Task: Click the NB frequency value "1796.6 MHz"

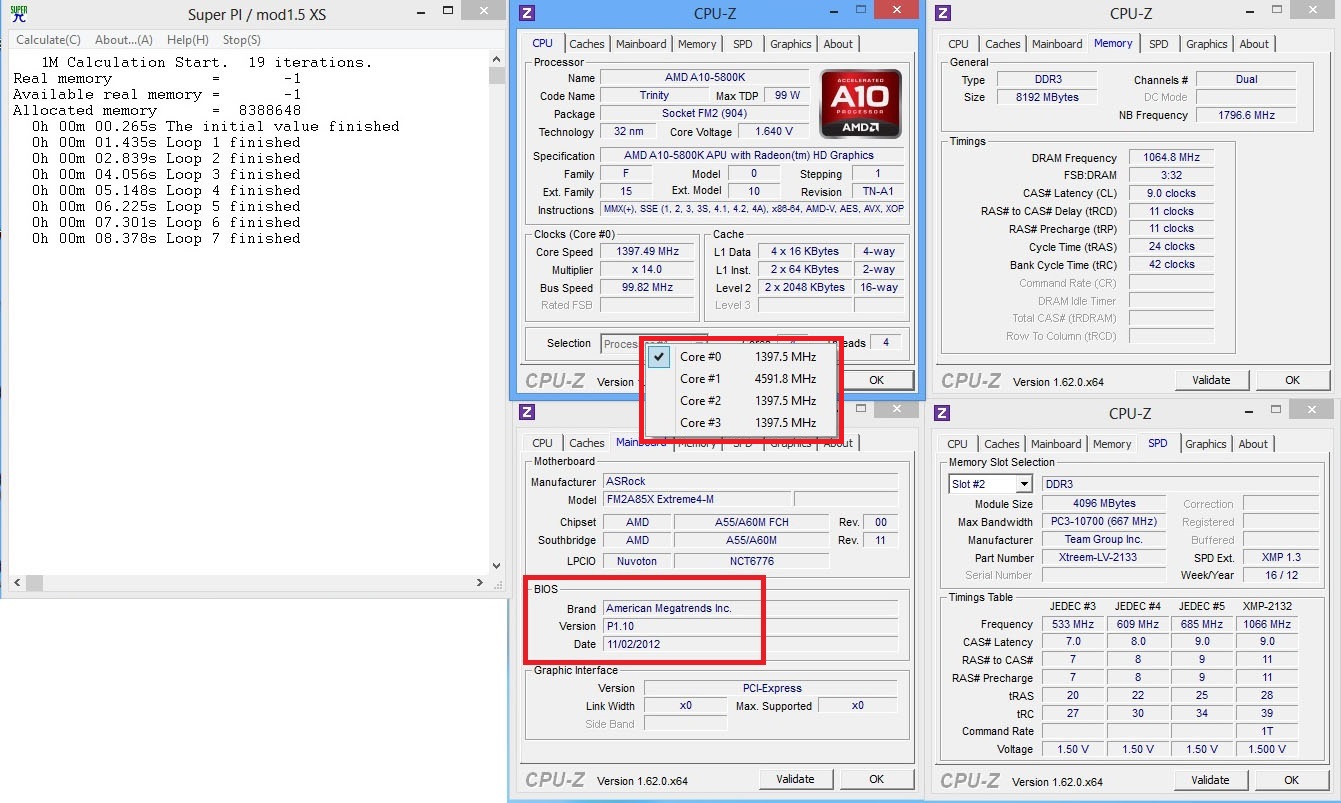Action: tap(1246, 115)
